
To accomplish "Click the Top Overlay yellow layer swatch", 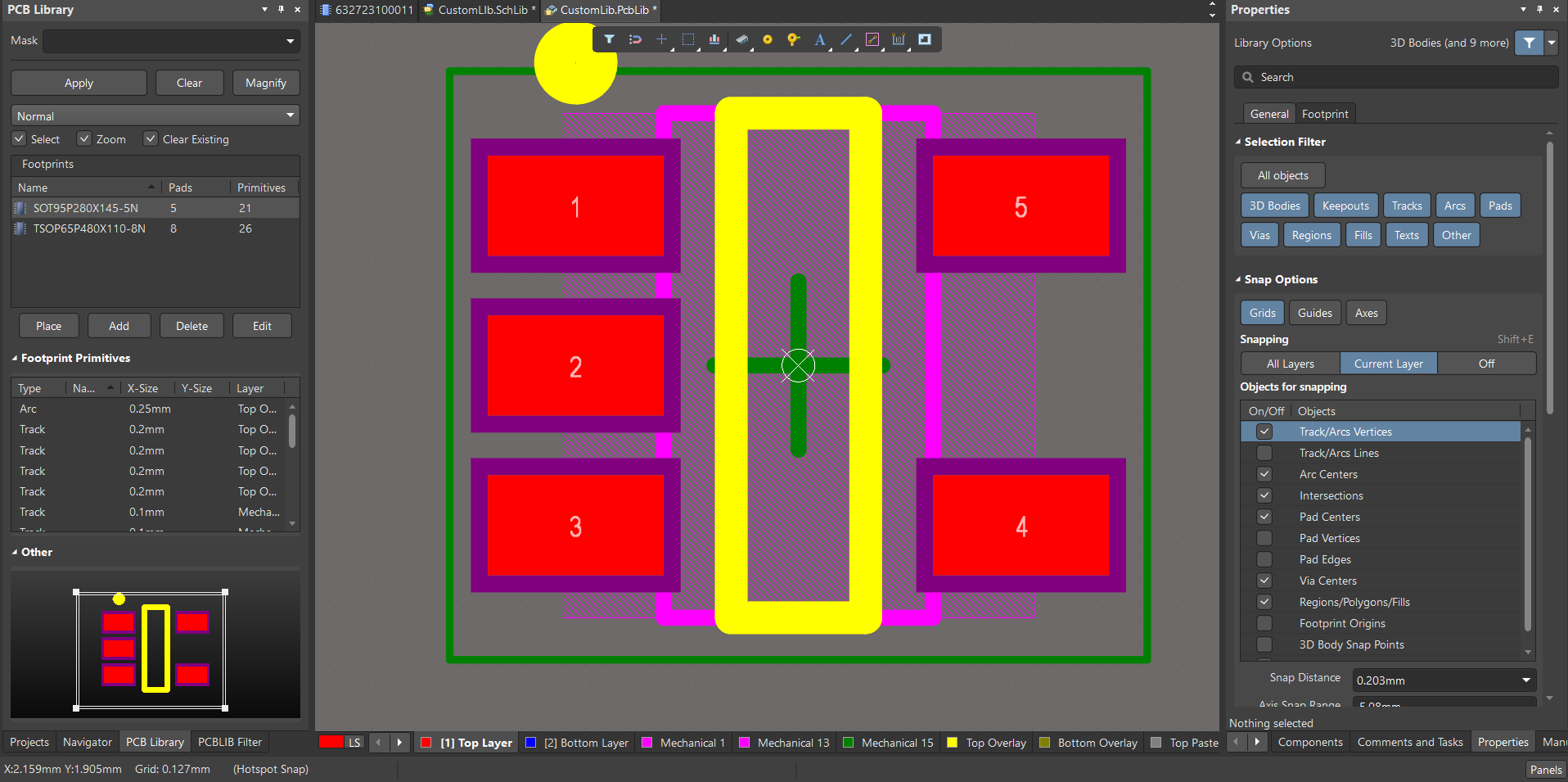I will point(952,743).
